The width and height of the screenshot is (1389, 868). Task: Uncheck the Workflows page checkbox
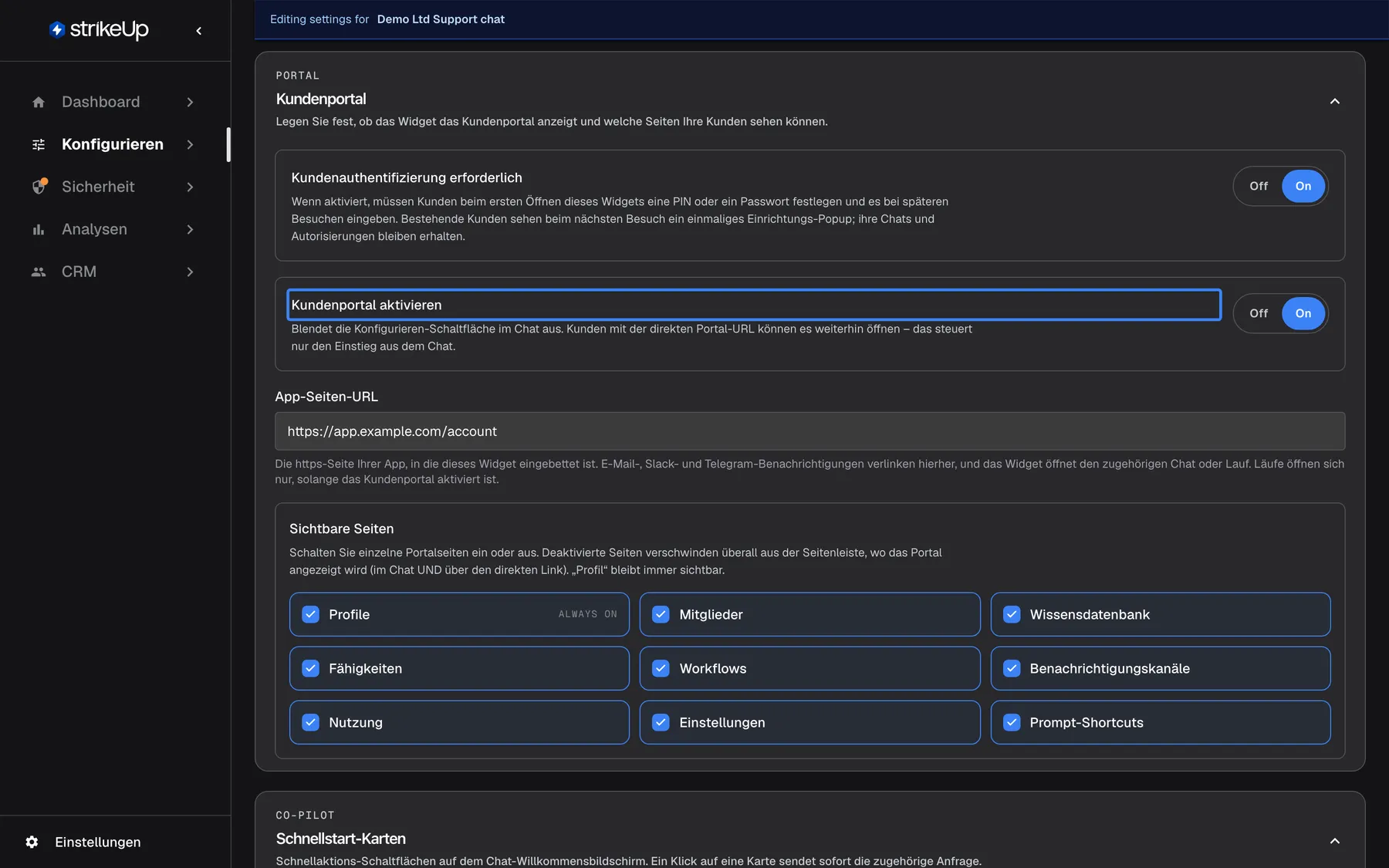[x=661, y=668]
